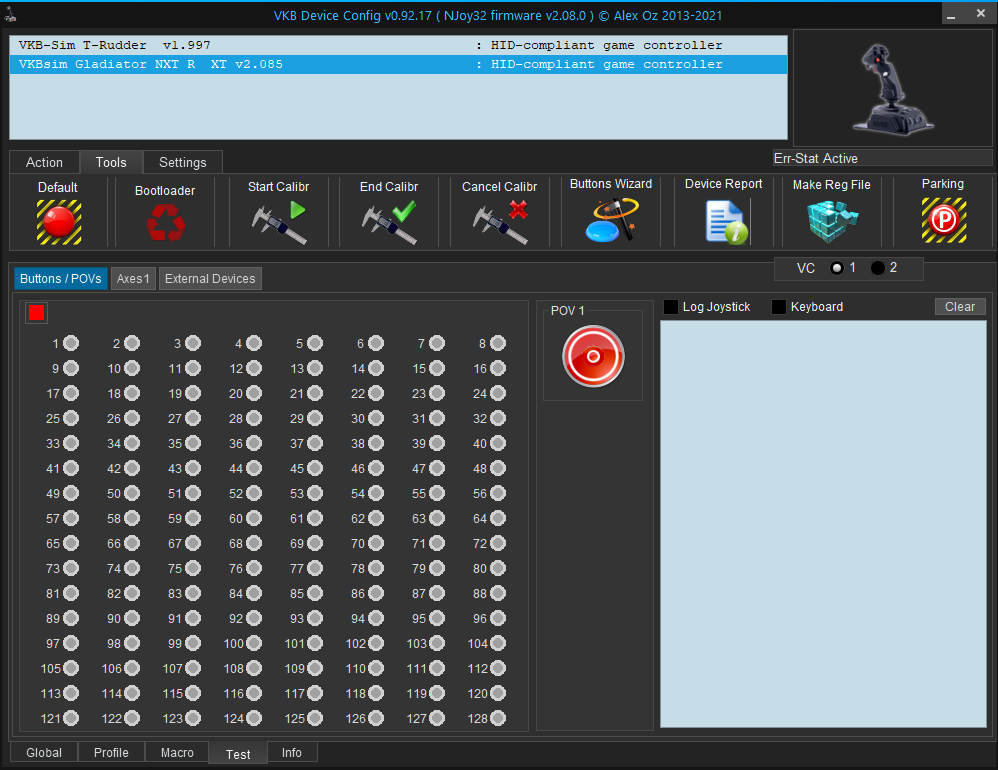Clear the joystick log
998x770 pixels.
point(960,307)
